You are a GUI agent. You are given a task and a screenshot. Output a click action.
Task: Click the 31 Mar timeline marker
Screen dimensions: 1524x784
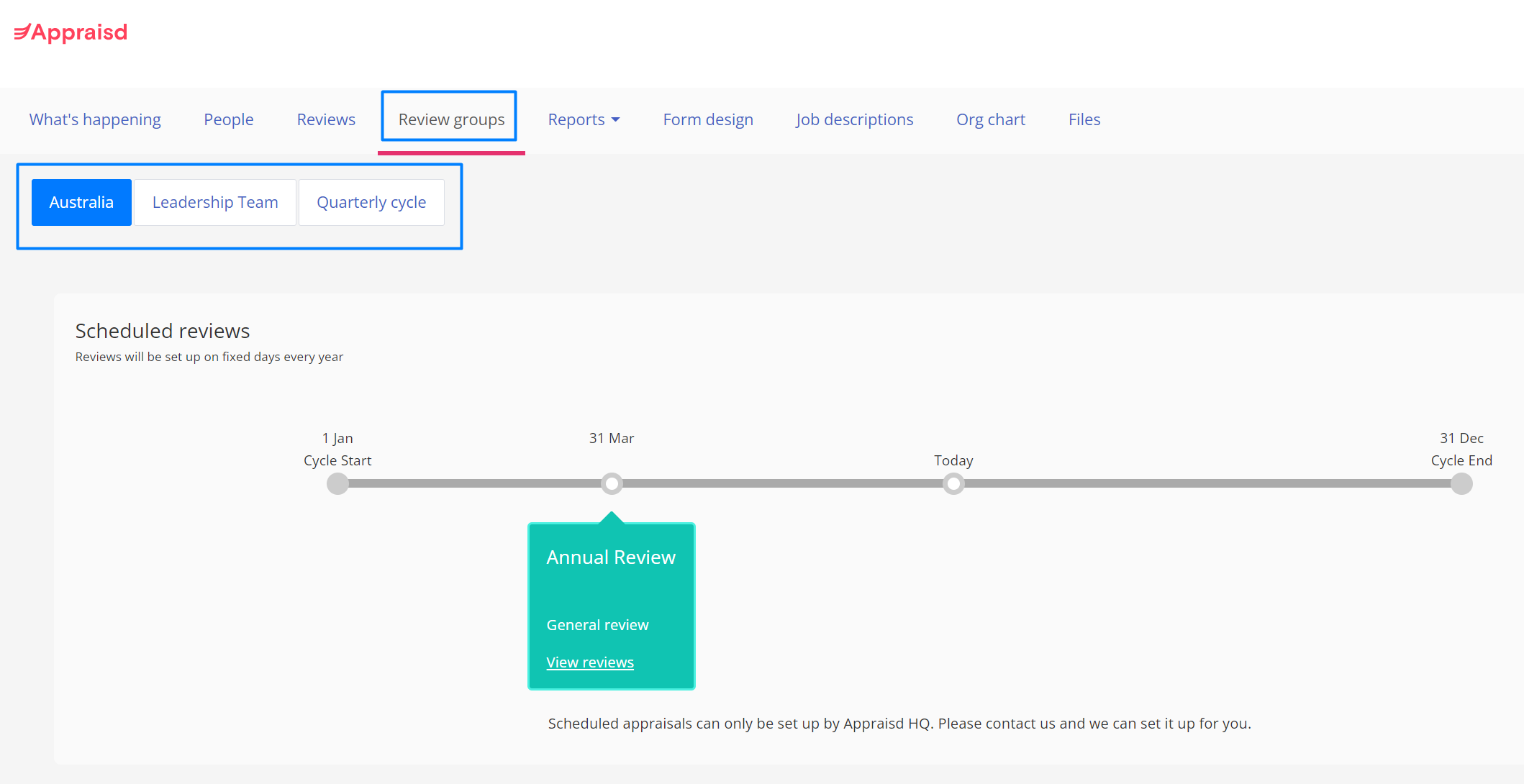point(612,483)
